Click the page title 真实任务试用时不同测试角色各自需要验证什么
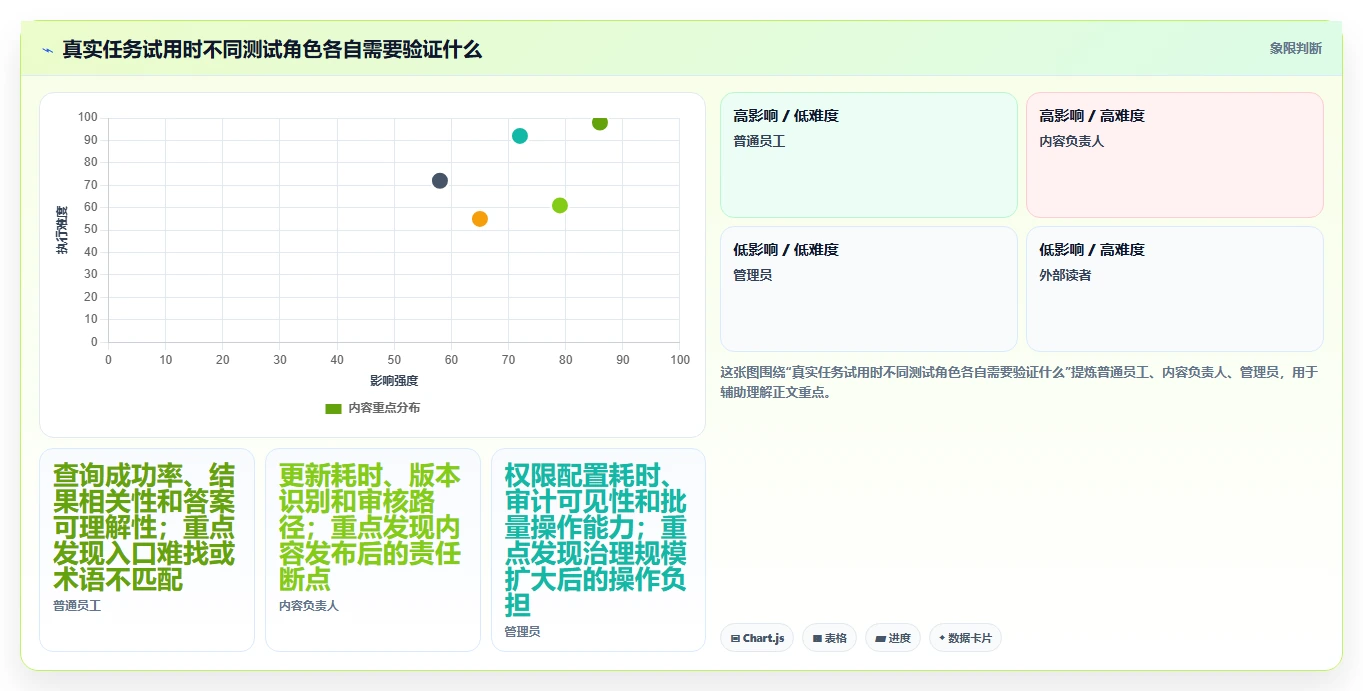The height and width of the screenshot is (691, 1363). tap(272, 50)
